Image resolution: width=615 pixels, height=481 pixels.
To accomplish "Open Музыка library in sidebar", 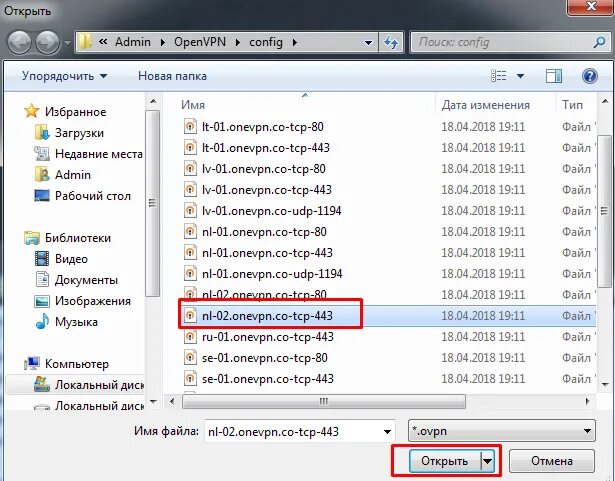I will pos(76,322).
